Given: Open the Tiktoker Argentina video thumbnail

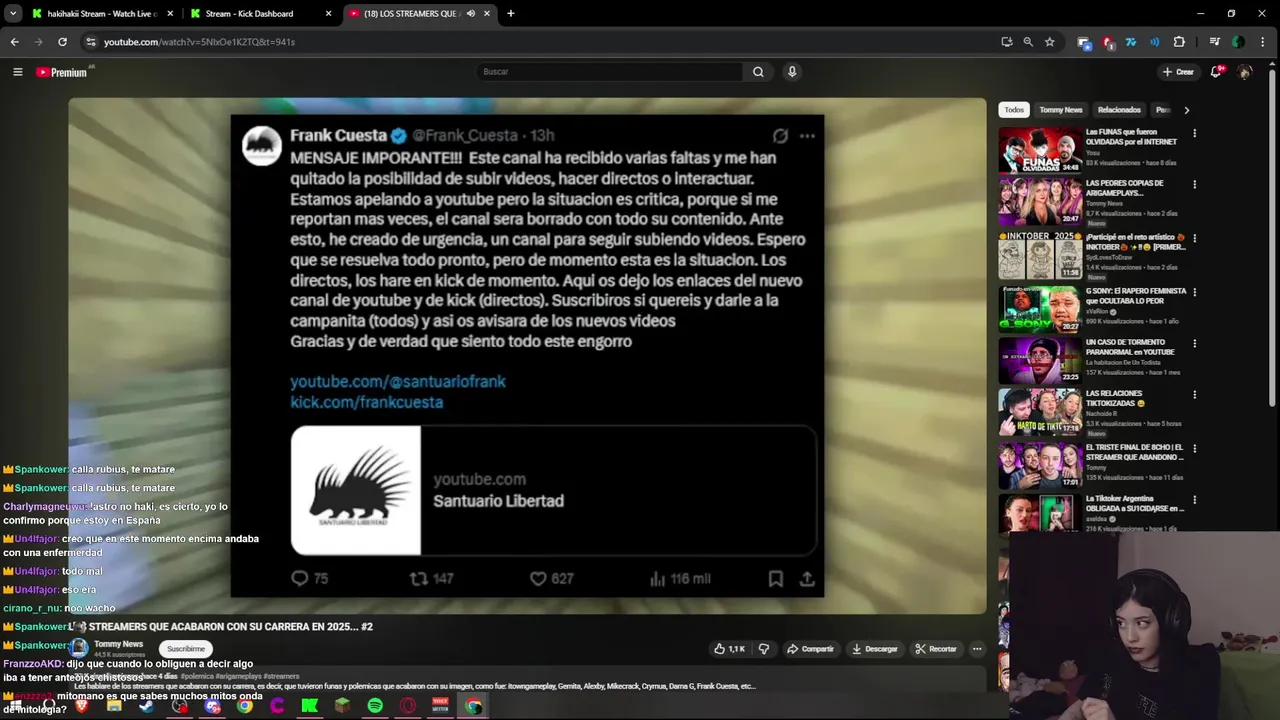Looking at the screenshot, I should (1040, 514).
